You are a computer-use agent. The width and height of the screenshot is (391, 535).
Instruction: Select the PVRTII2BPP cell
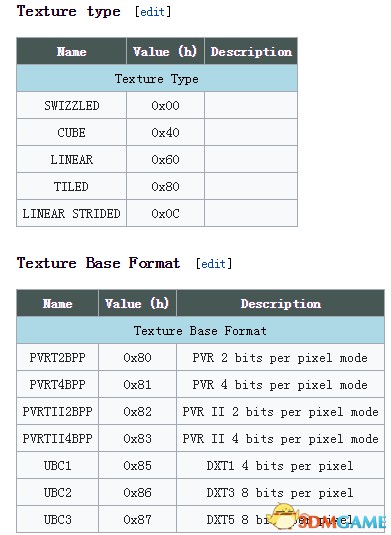click(58, 411)
